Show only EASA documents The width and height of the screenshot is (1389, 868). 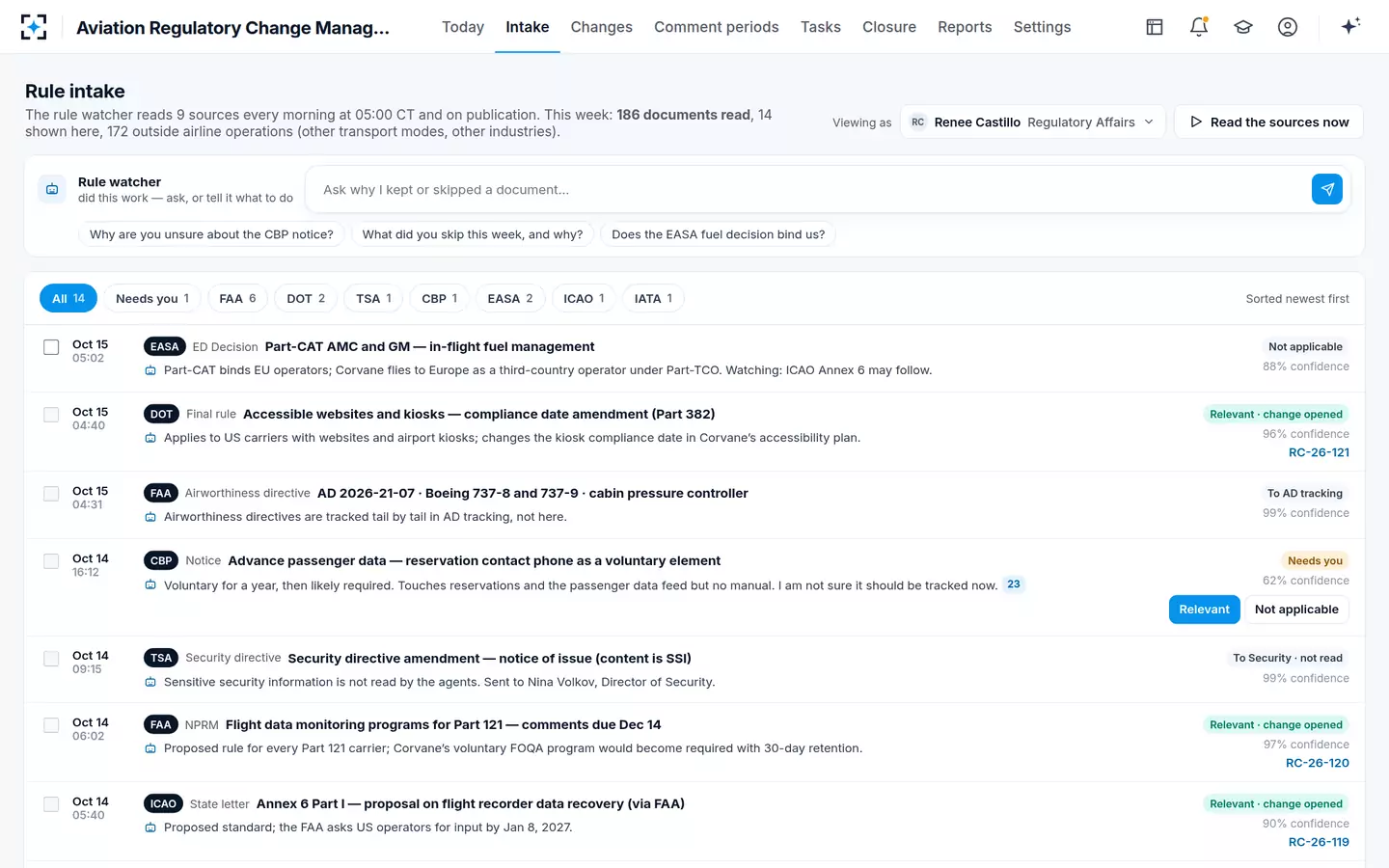tap(510, 299)
